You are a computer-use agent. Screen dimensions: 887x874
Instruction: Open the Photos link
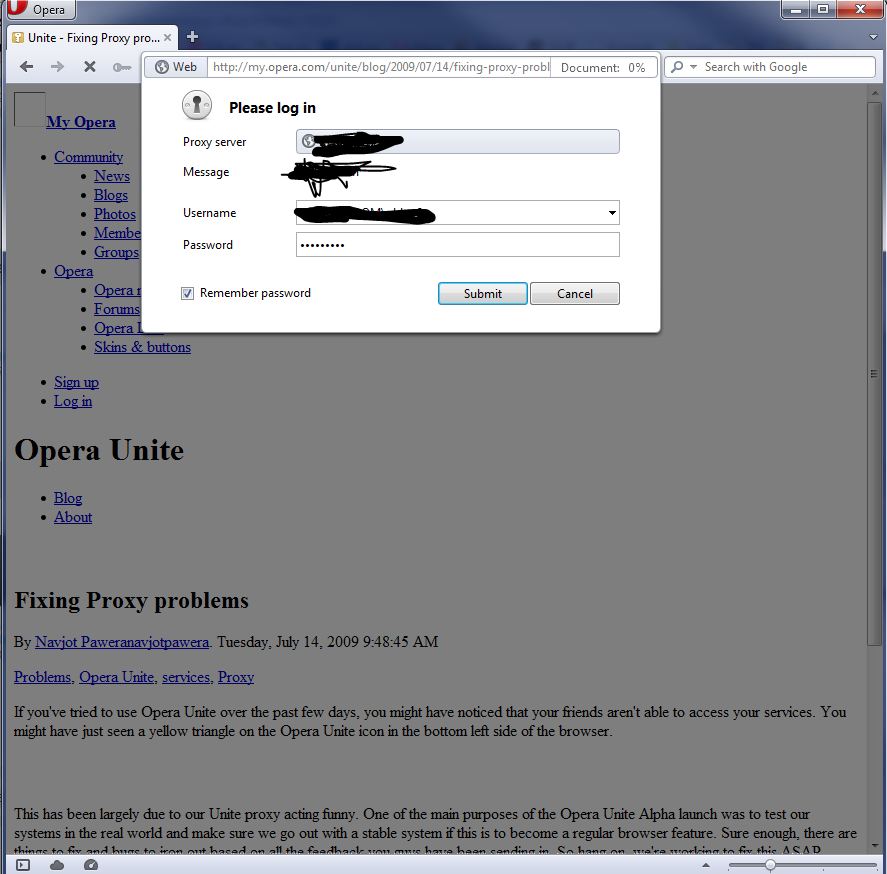coord(115,214)
